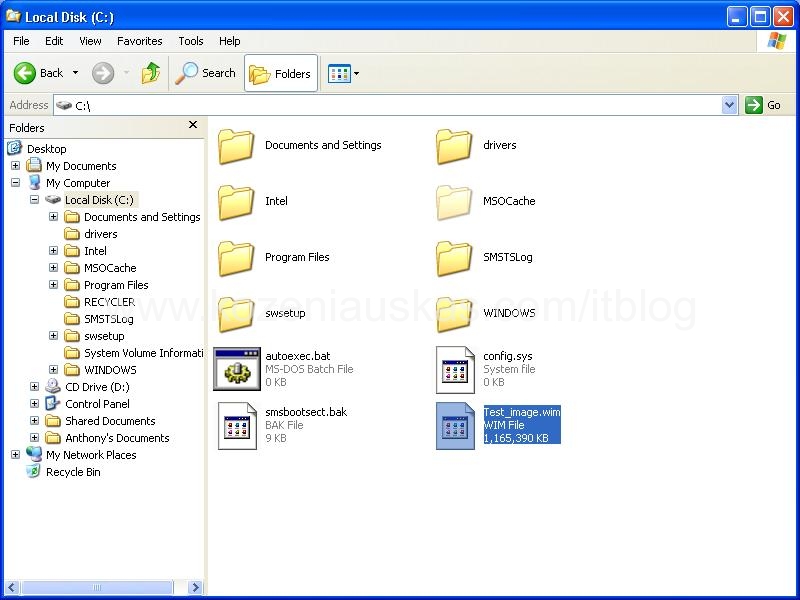Expand CD Drive (D:) tree node
The image size is (800, 600).
[x=34, y=386]
